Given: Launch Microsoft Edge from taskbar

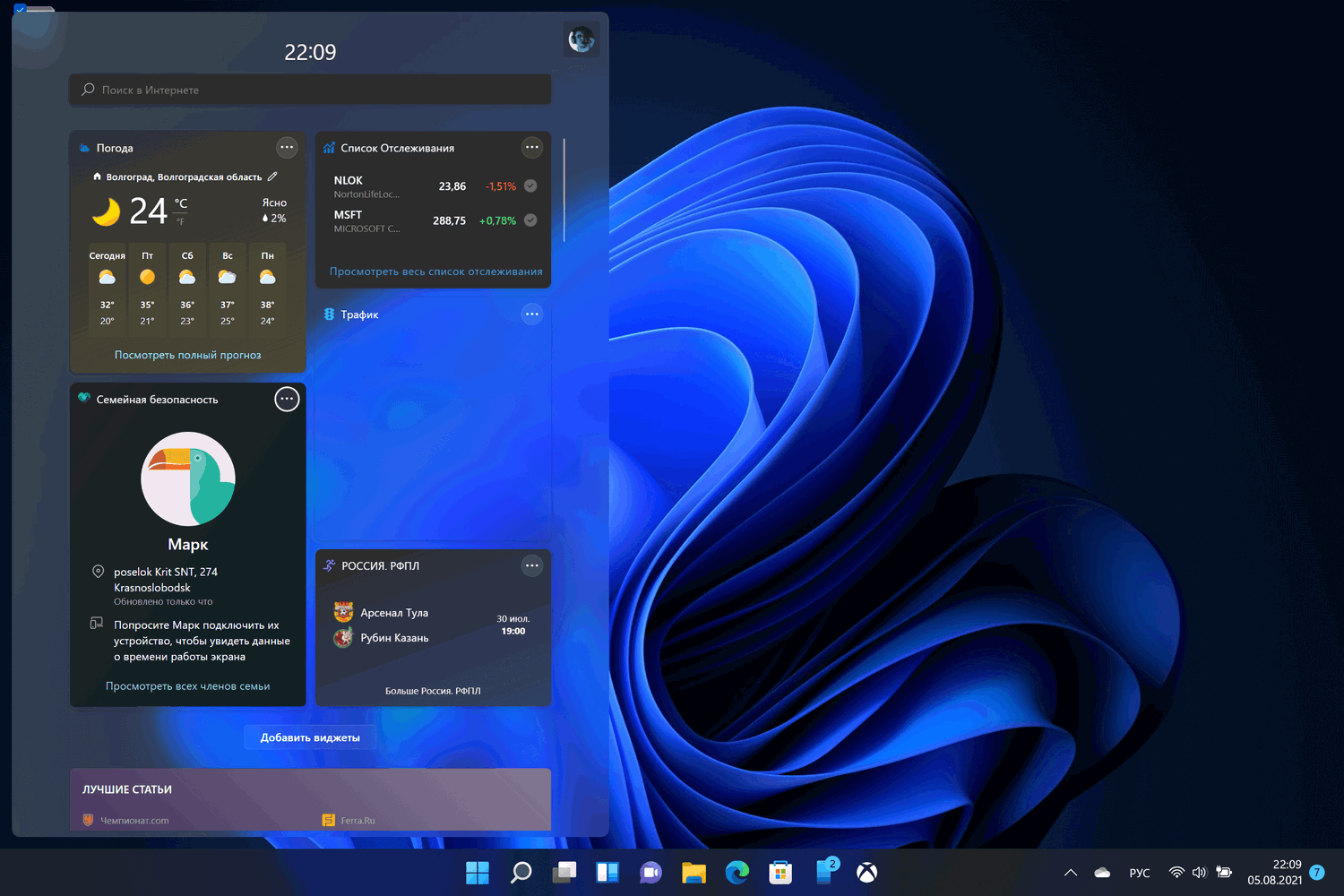Looking at the screenshot, I should (x=737, y=873).
